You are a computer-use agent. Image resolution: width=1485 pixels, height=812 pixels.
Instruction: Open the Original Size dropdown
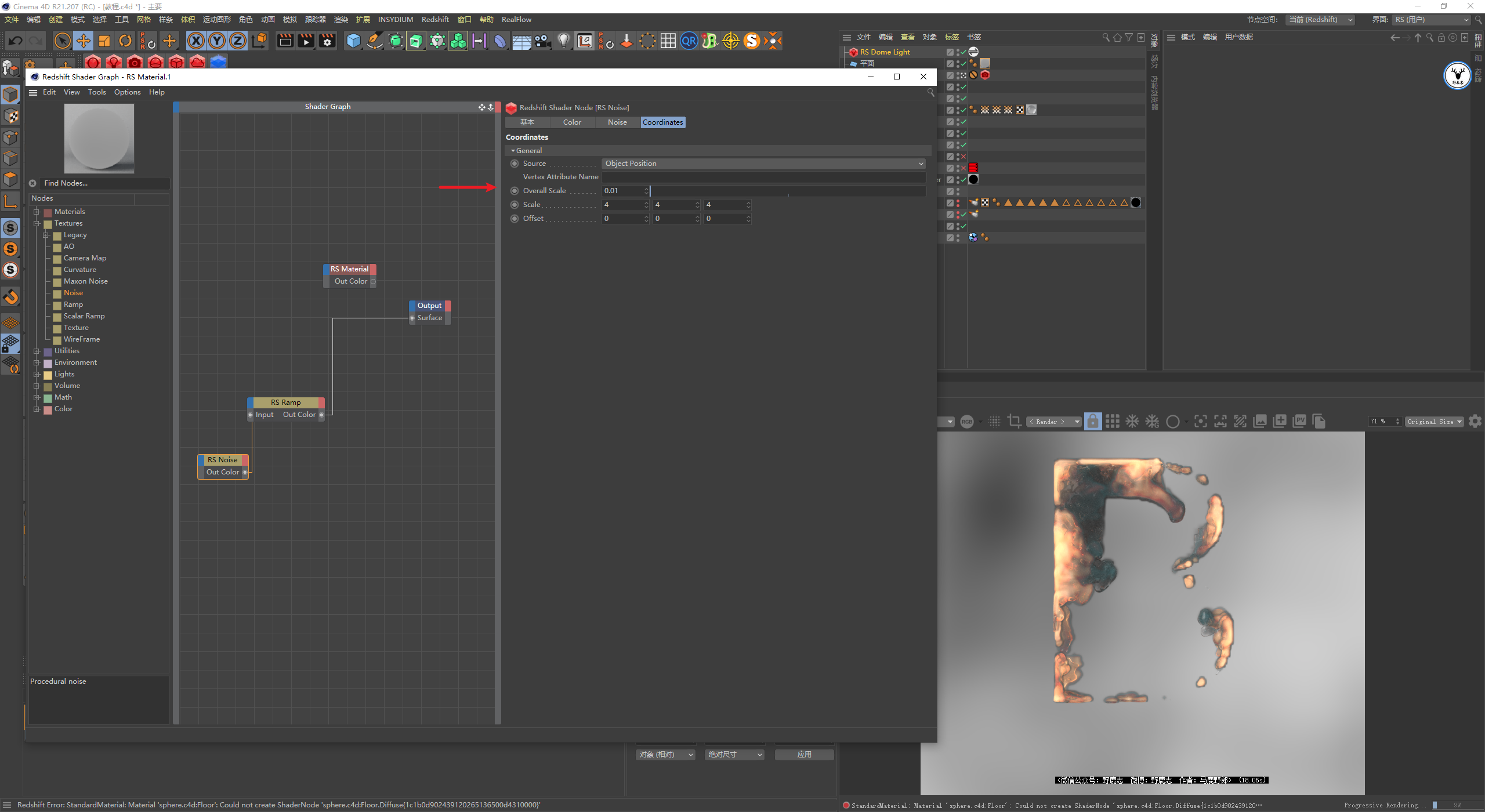(1434, 422)
